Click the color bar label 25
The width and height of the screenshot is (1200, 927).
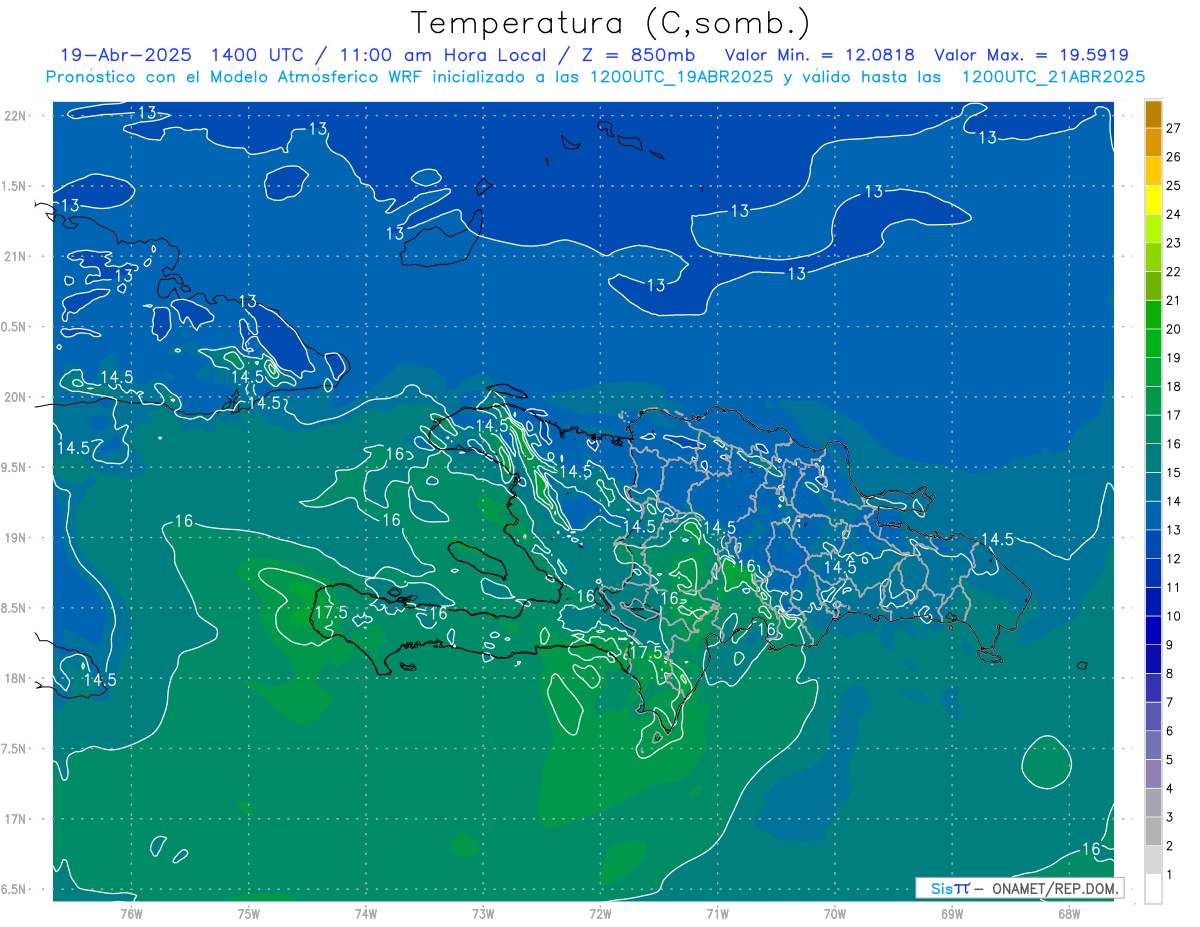click(x=1173, y=185)
